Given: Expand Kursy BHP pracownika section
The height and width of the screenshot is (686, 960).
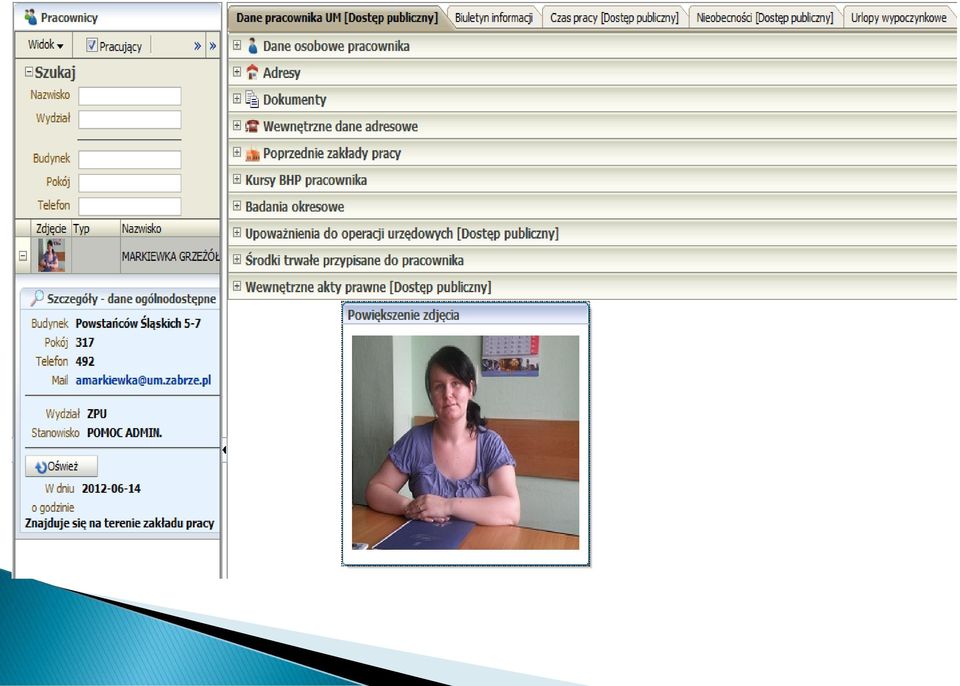Looking at the screenshot, I should pyautogui.click(x=237, y=179).
